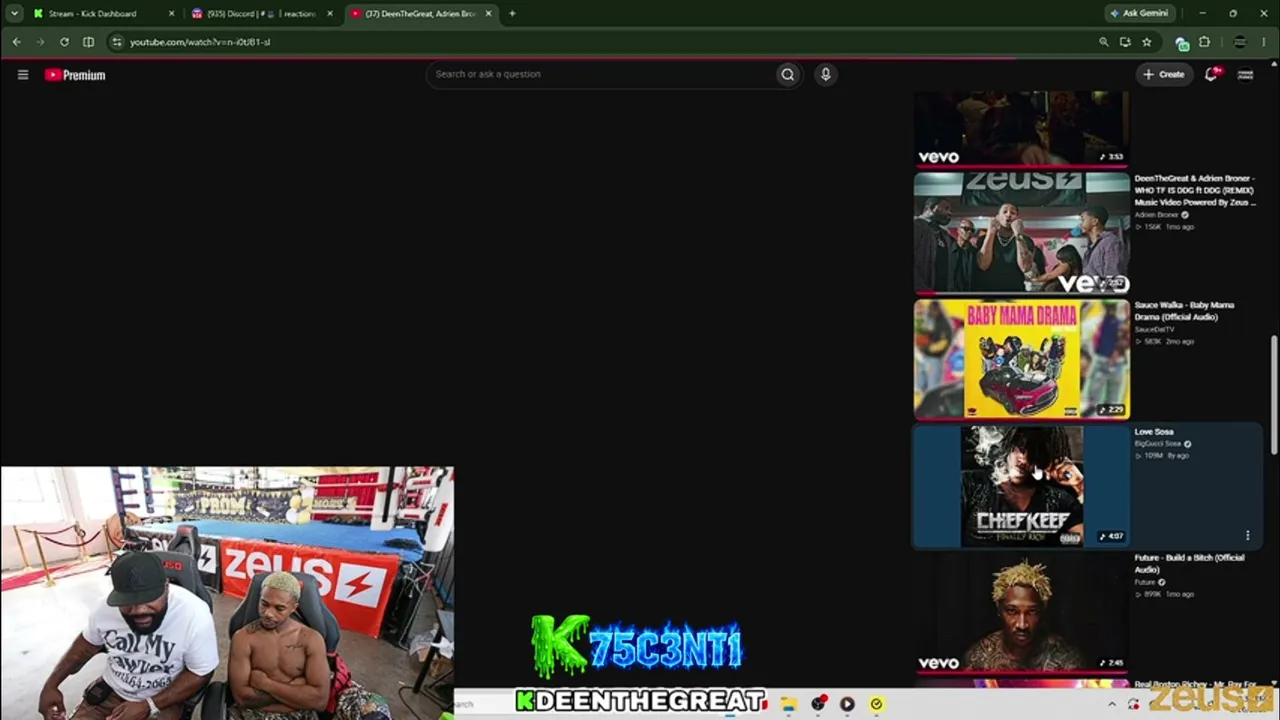Open File Explorer from the taskbar

(x=788, y=704)
